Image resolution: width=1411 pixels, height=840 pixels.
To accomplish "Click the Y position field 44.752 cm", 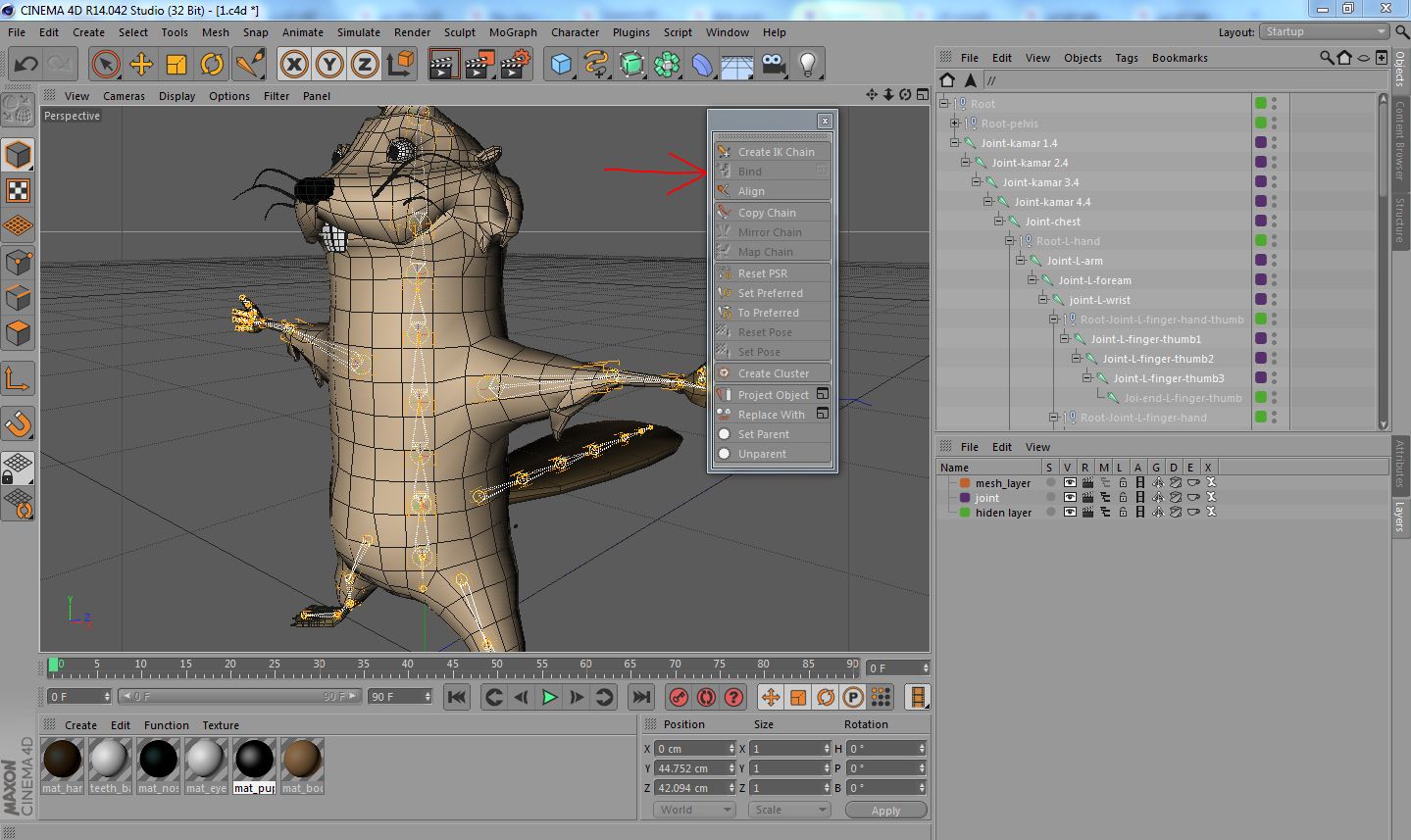I will [695, 767].
